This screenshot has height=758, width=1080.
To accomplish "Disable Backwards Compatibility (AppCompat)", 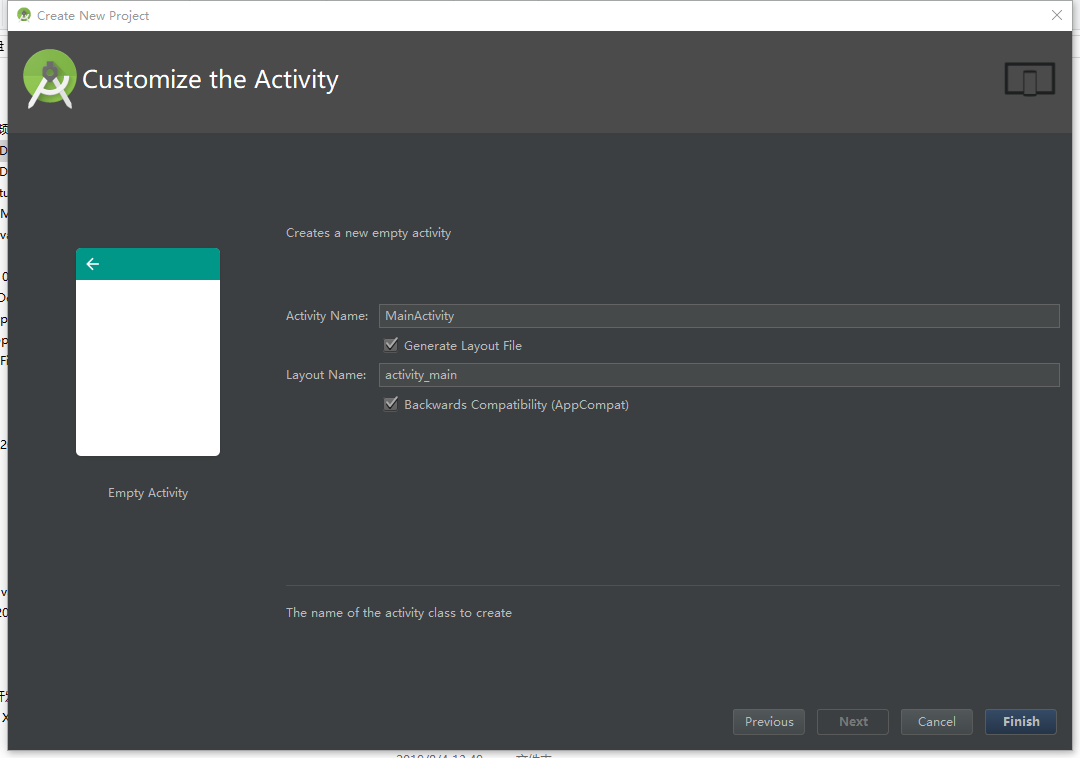I will (391, 404).
